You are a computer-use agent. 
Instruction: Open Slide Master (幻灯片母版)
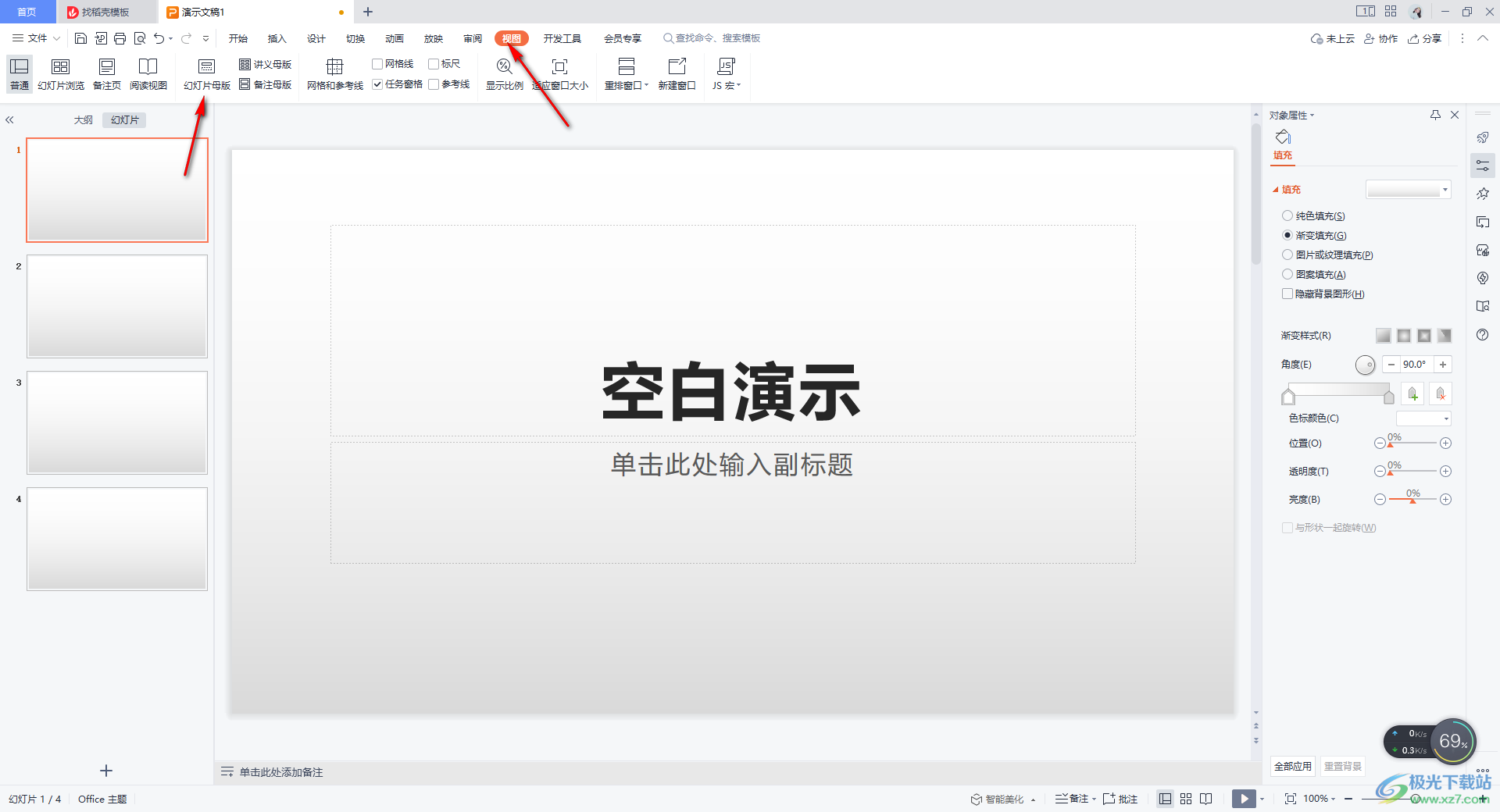tap(207, 74)
